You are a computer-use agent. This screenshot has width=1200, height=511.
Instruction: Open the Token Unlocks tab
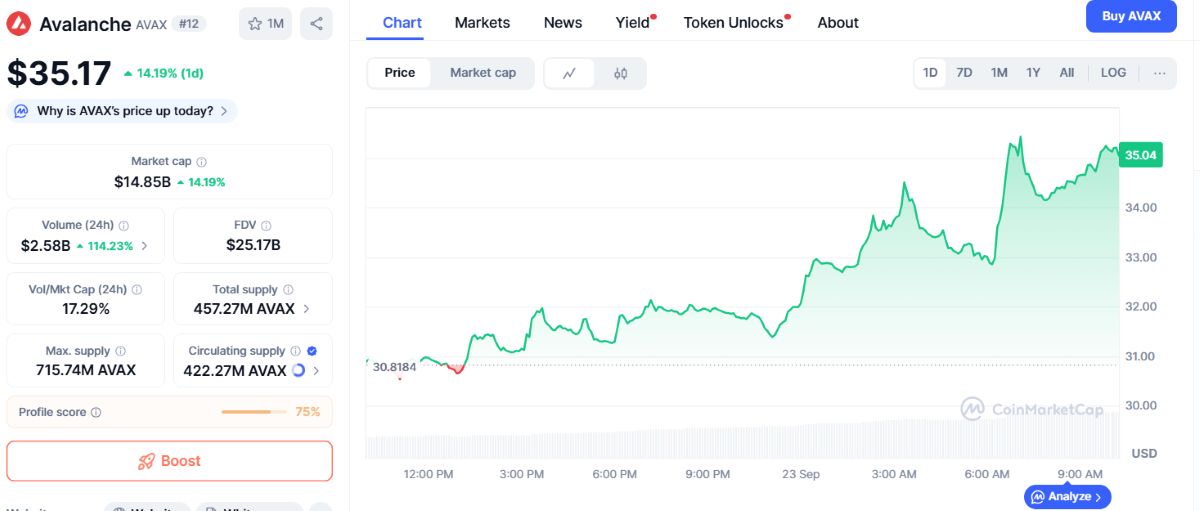coord(734,22)
